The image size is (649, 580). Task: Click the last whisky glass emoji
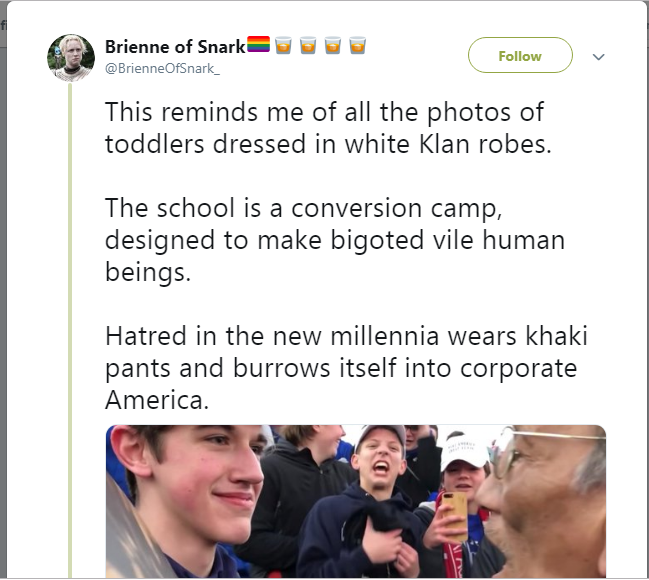358,45
